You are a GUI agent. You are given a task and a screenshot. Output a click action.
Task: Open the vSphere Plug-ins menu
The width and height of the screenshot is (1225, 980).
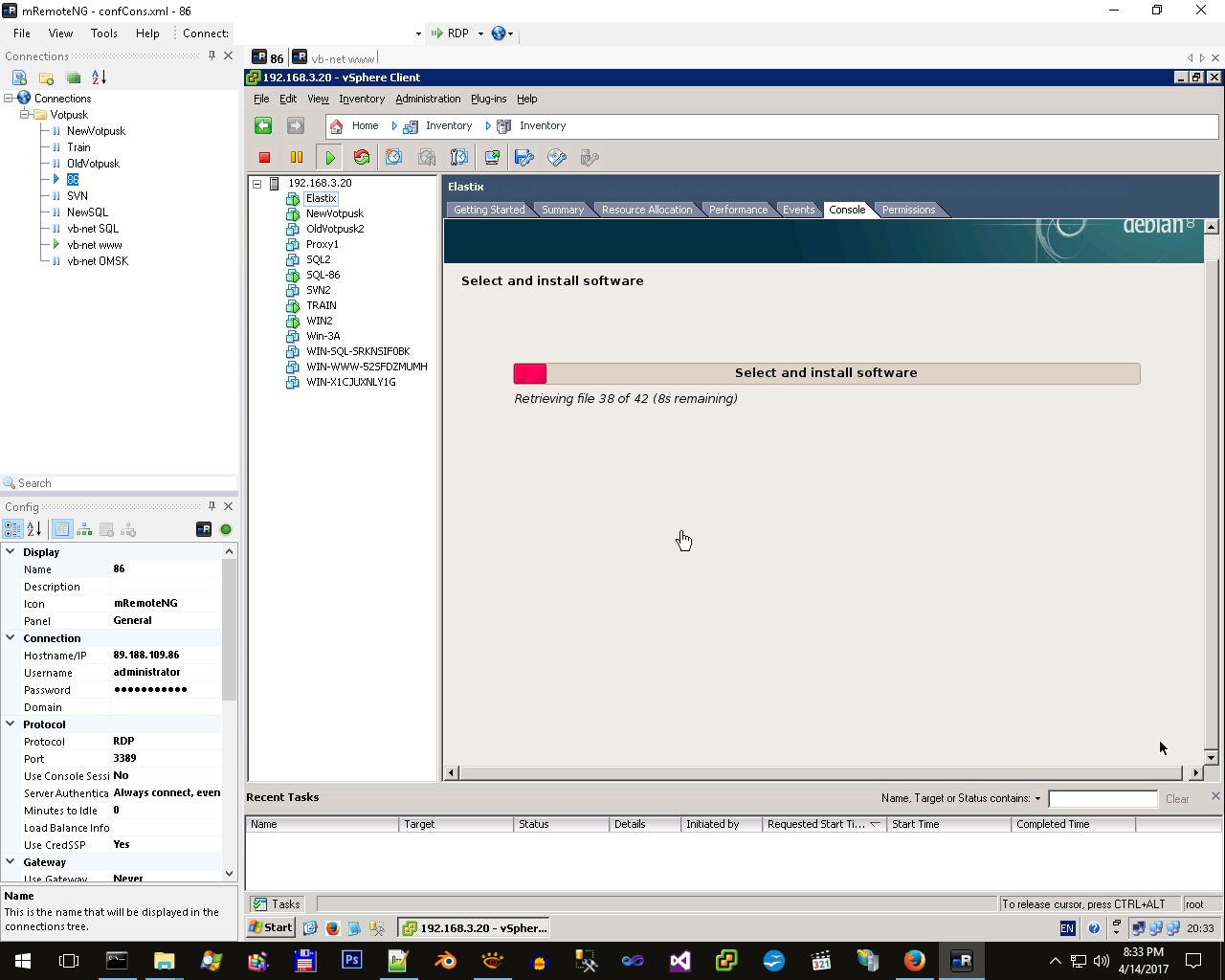pyautogui.click(x=489, y=99)
